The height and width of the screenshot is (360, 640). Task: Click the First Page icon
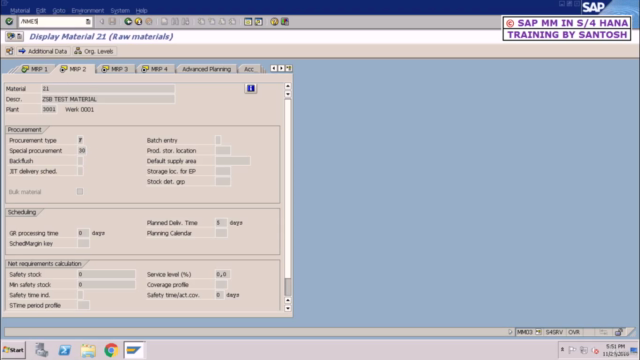pyautogui.click(x=201, y=22)
